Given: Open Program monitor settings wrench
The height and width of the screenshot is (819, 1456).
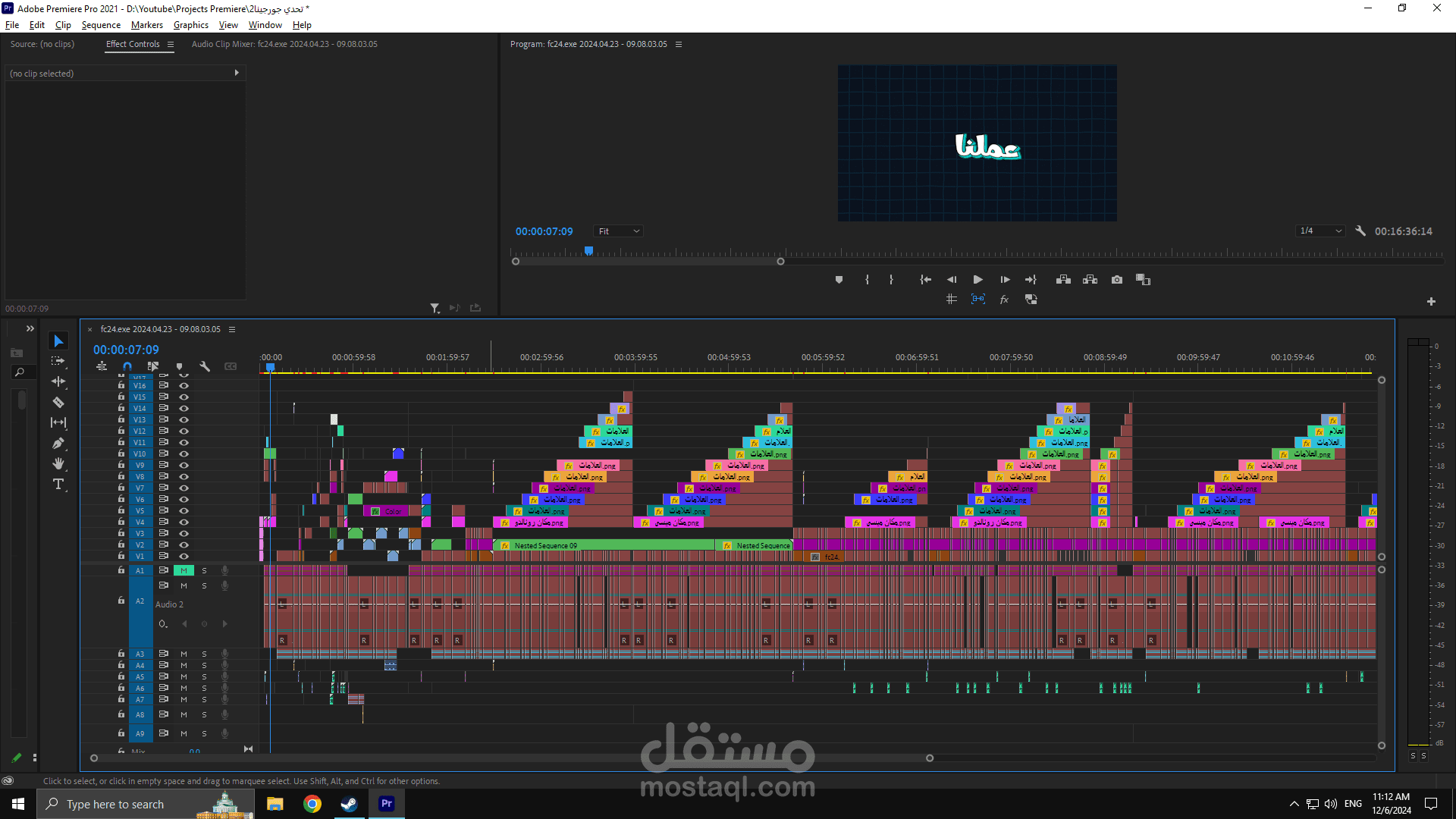Looking at the screenshot, I should tap(1360, 231).
